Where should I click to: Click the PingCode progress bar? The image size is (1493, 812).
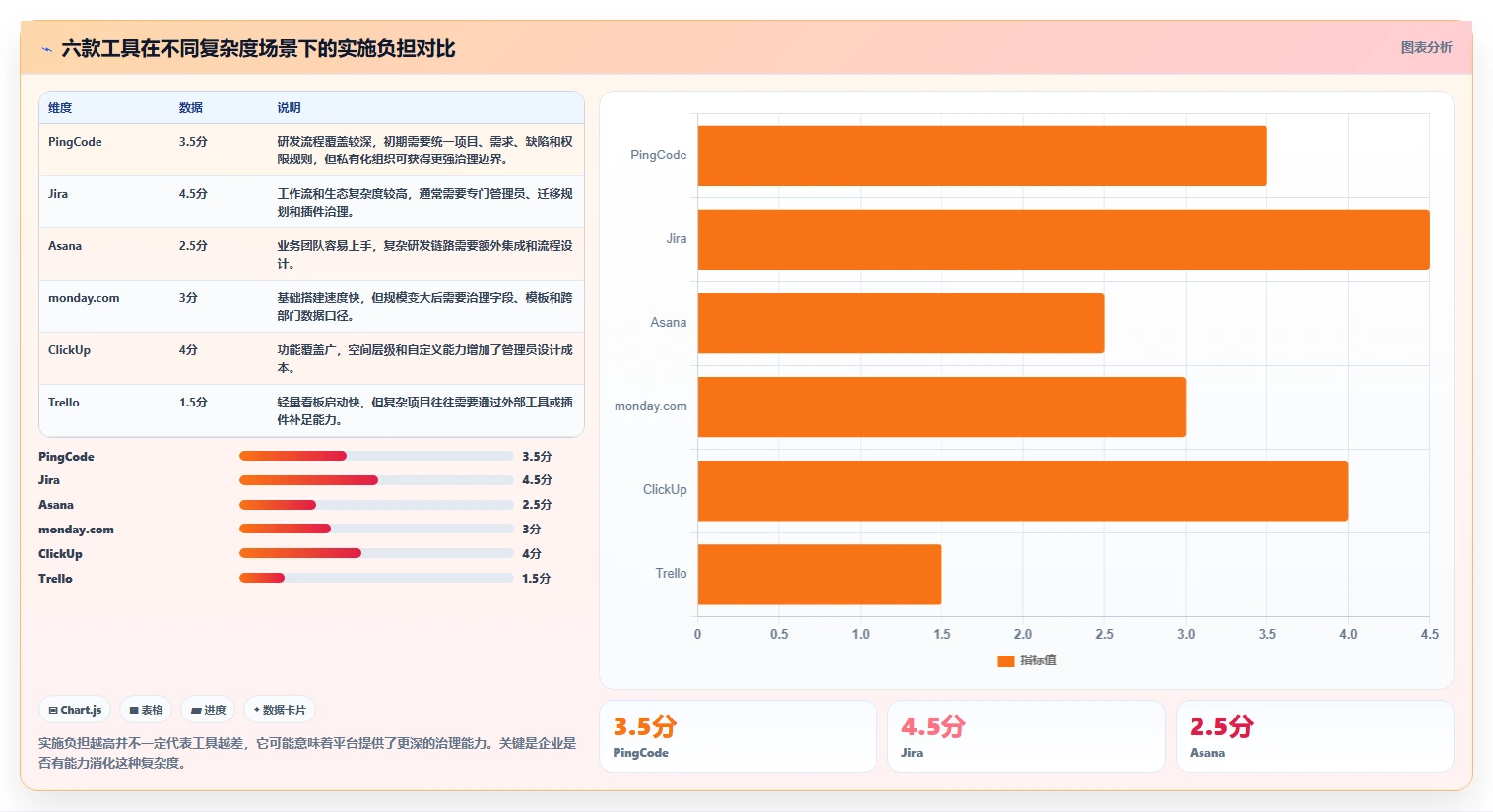(376, 456)
